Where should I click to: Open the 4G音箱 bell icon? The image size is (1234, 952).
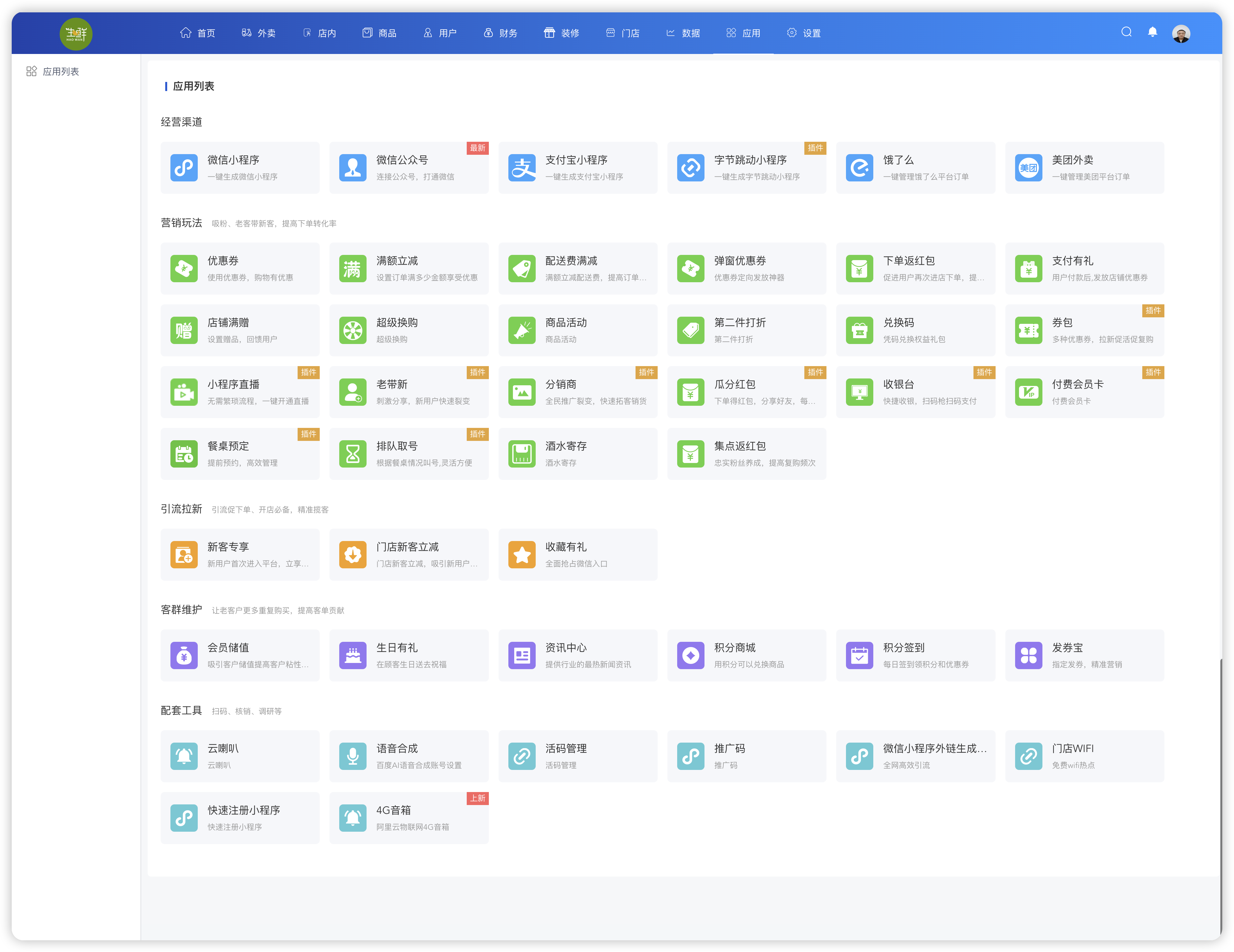coord(353,817)
